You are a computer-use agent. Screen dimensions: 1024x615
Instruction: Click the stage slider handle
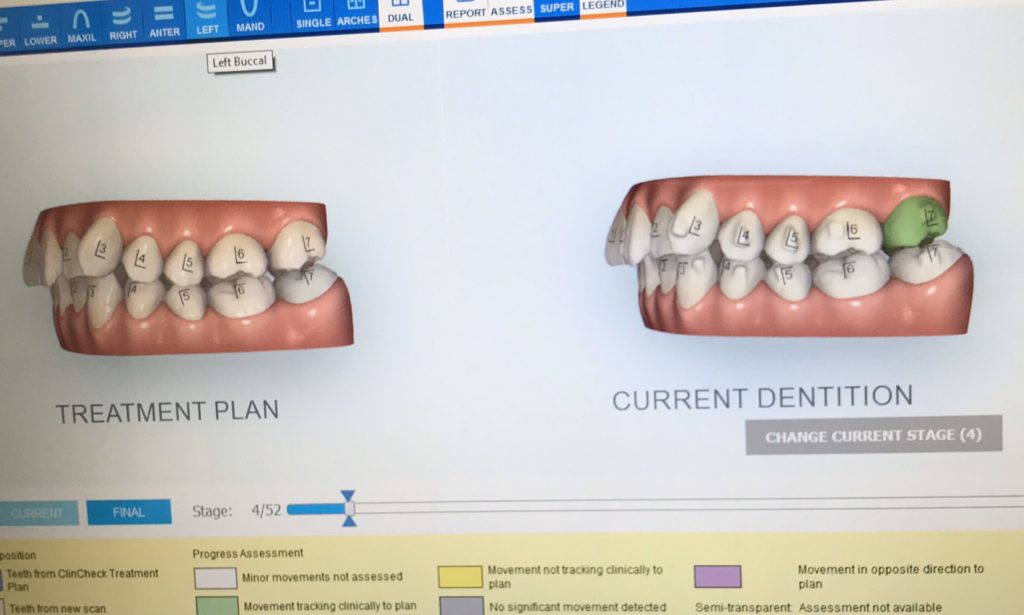[349, 509]
